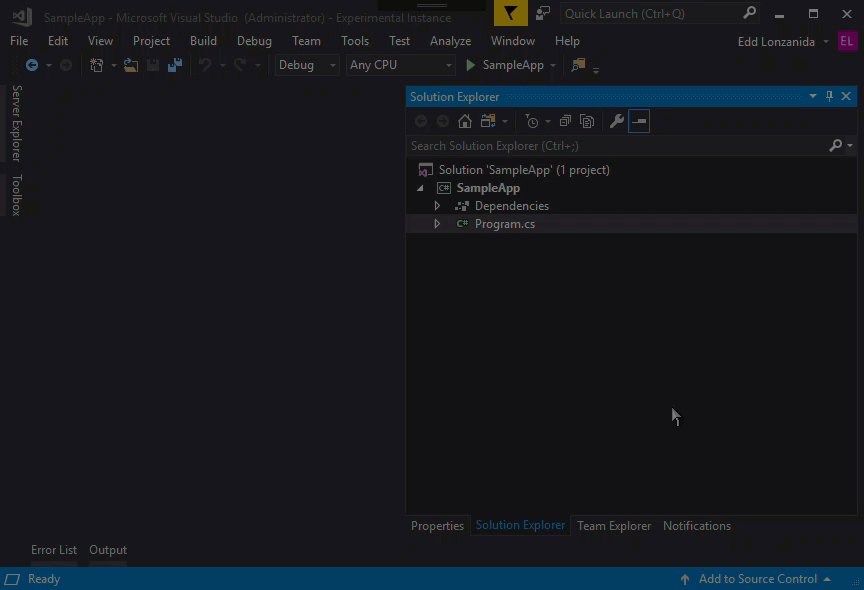Select the Program.cs file
Viewport: 864px width, 590px height.
click(x=505, y=224)
